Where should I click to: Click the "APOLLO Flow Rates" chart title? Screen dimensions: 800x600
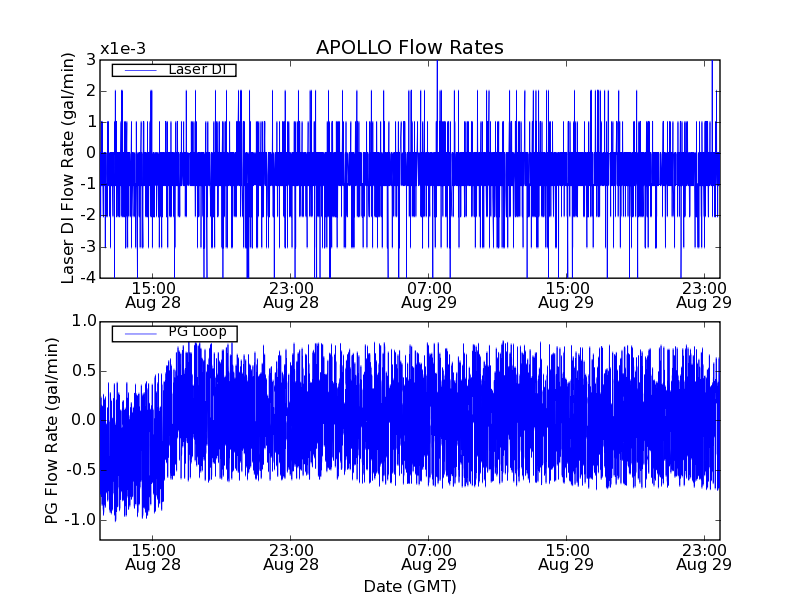click(409, 48)
